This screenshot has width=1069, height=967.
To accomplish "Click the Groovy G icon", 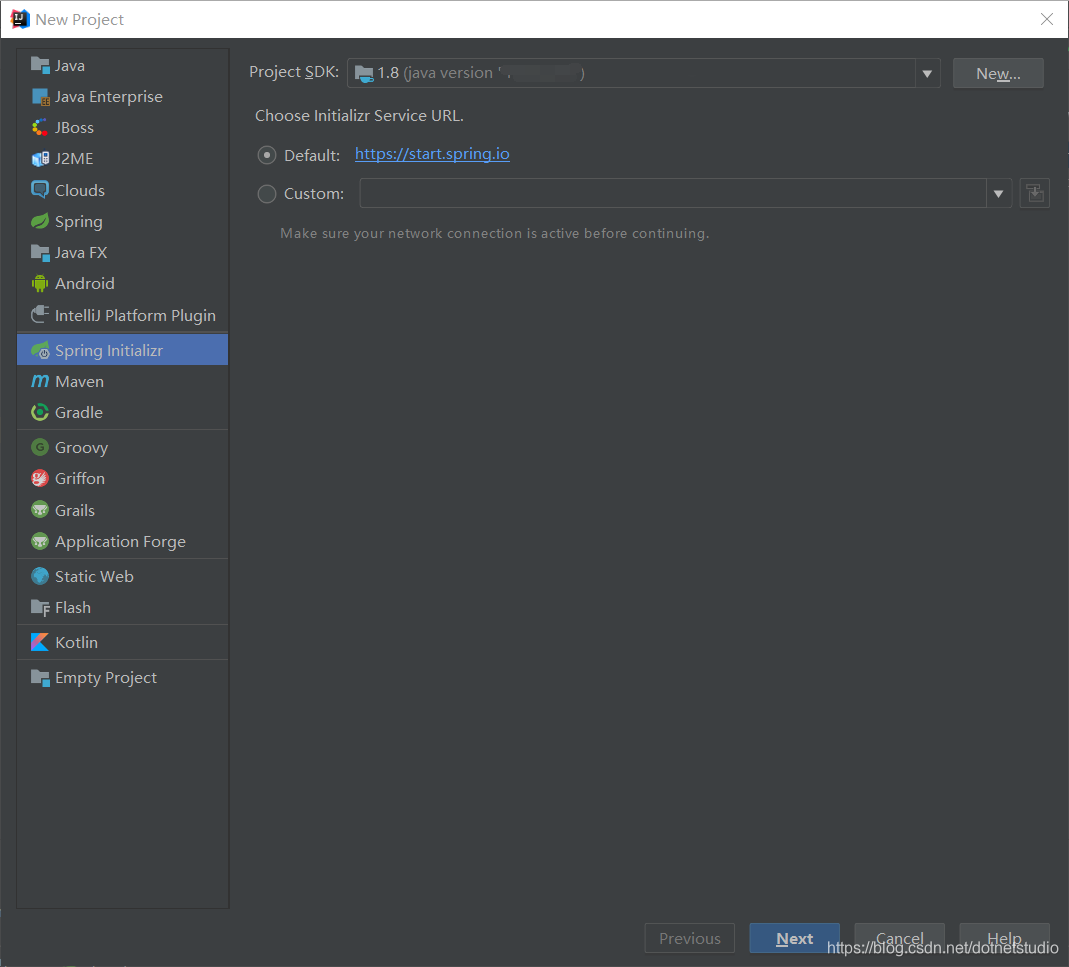I will click(x=40, y=447).
